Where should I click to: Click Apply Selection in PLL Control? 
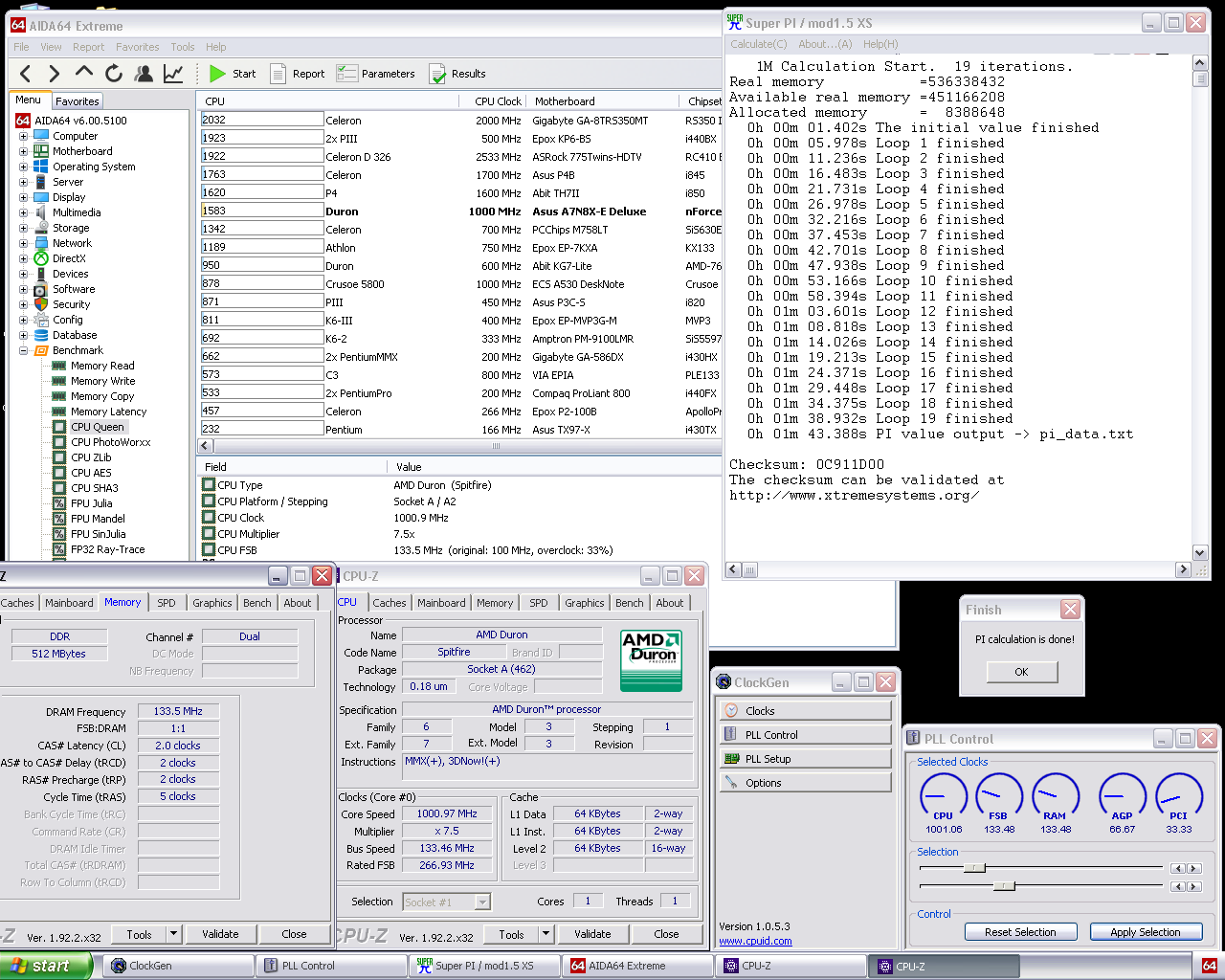(x=1145, y=932)
